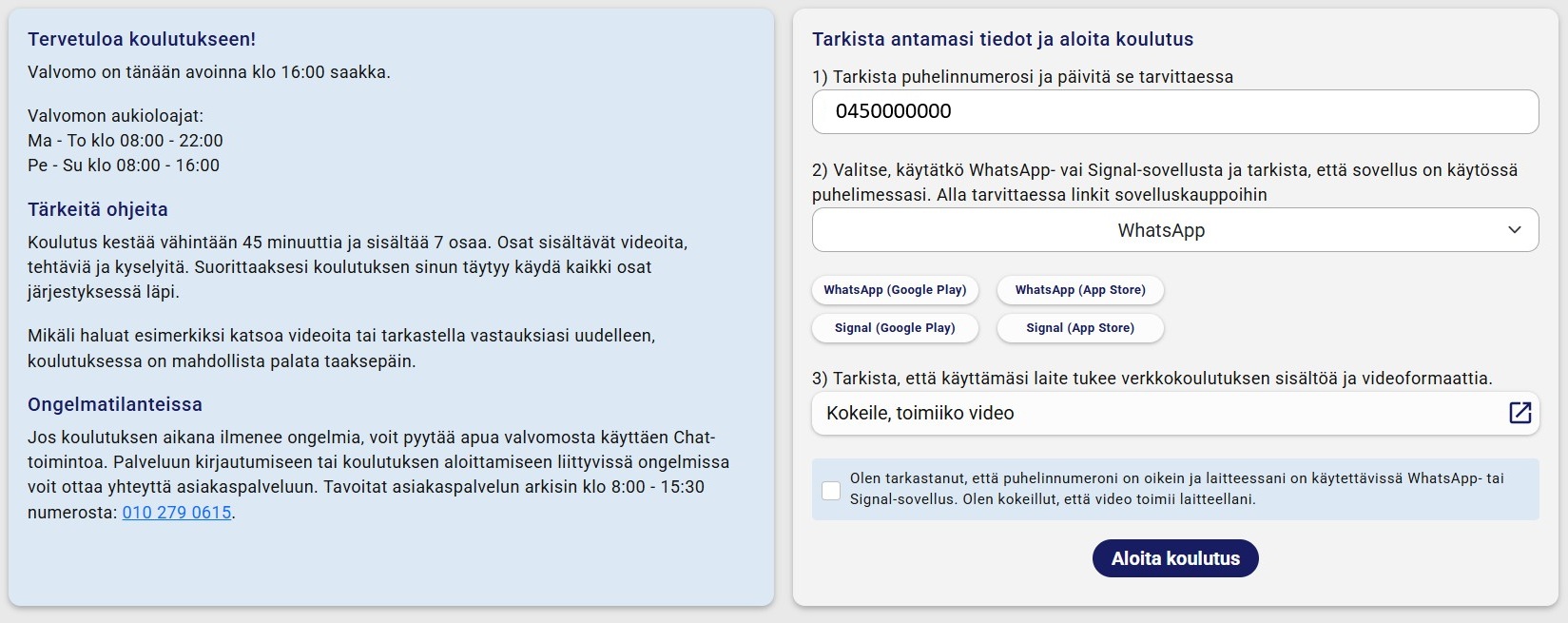This screenshot has width=1568, height=623.
Task: Click the checkbox label text starting 'Olen tarkastanut'
Action: [x=1176, y=489]
